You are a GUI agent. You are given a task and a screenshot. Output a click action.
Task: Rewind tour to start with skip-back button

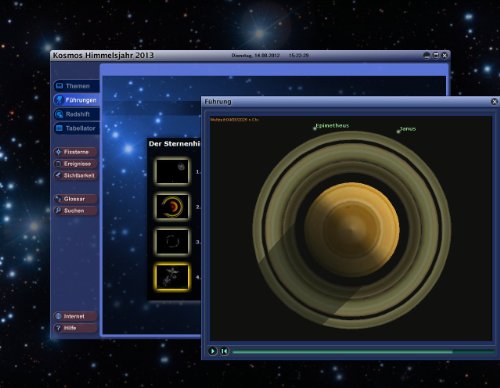[x=224, y=351]
